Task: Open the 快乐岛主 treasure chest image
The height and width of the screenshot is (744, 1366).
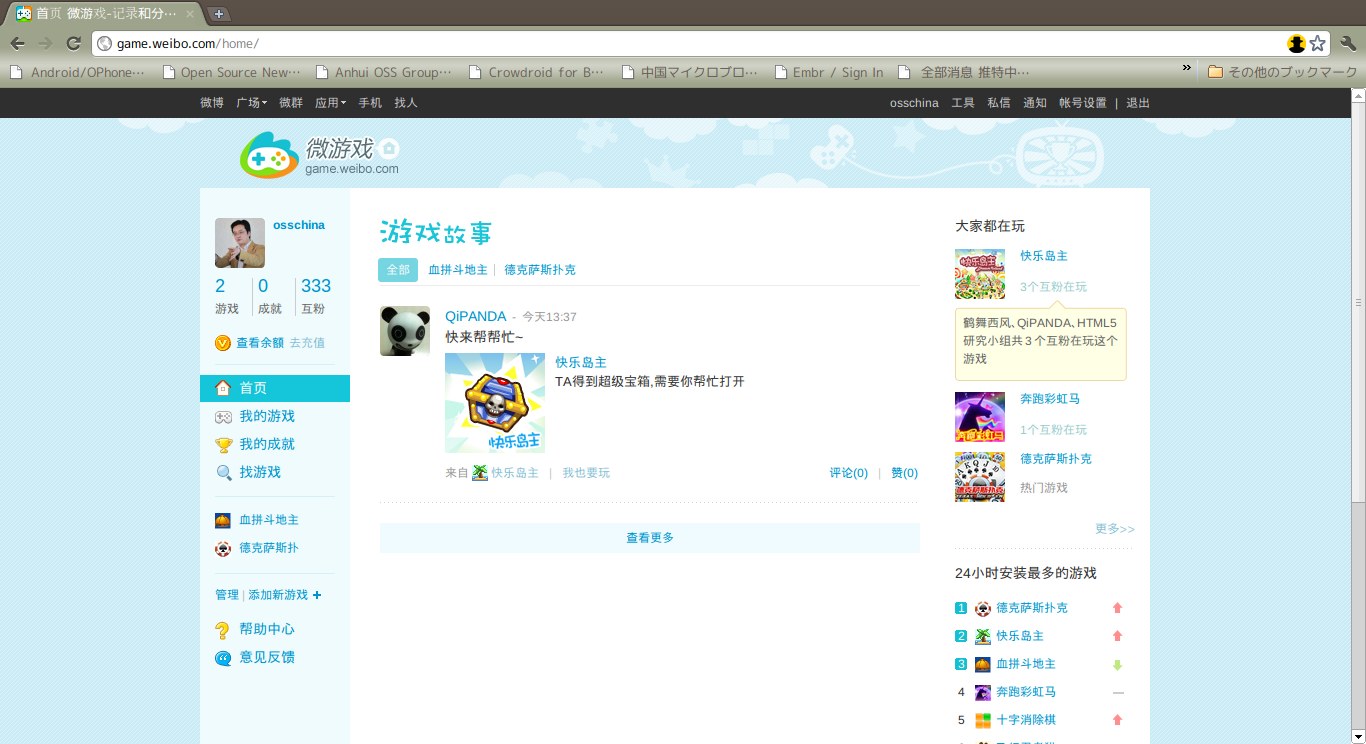Action: [x=495, y=403]
